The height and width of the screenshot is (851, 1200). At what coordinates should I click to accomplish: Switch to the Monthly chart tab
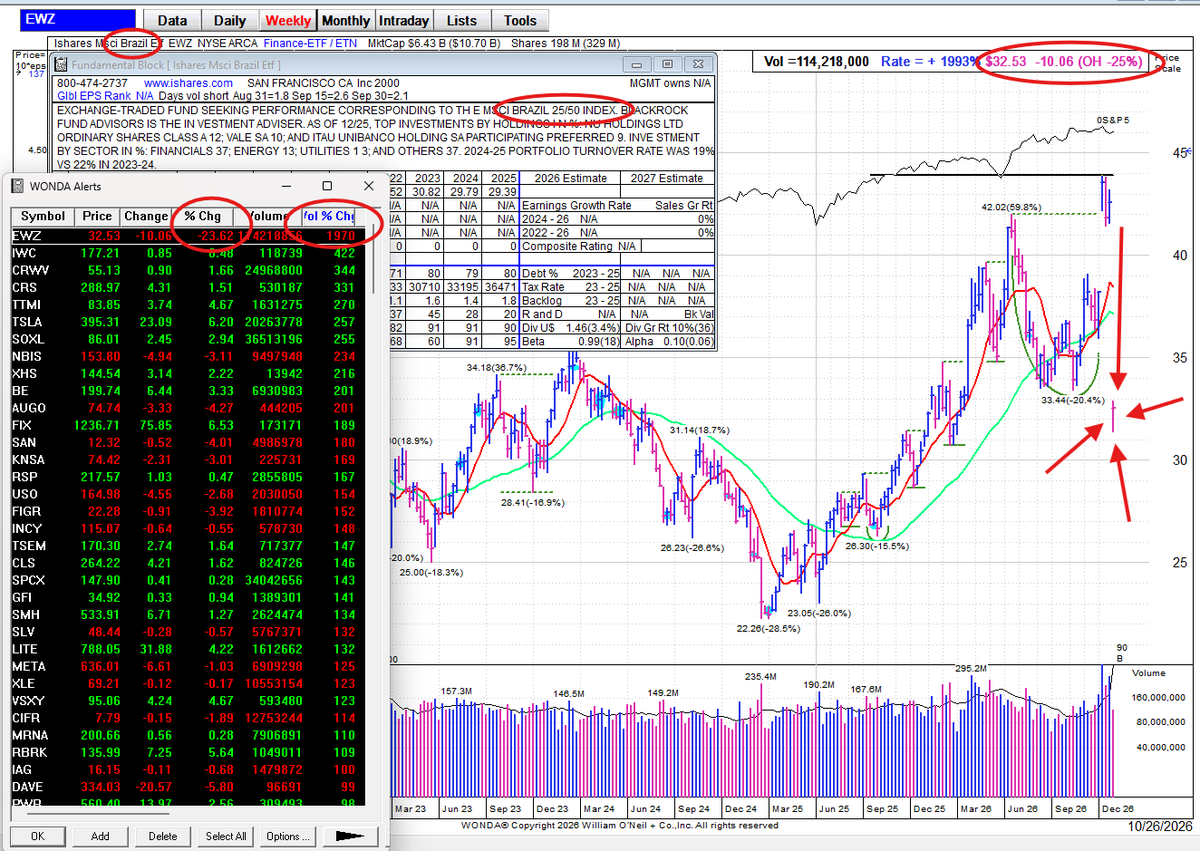point(346,20)
